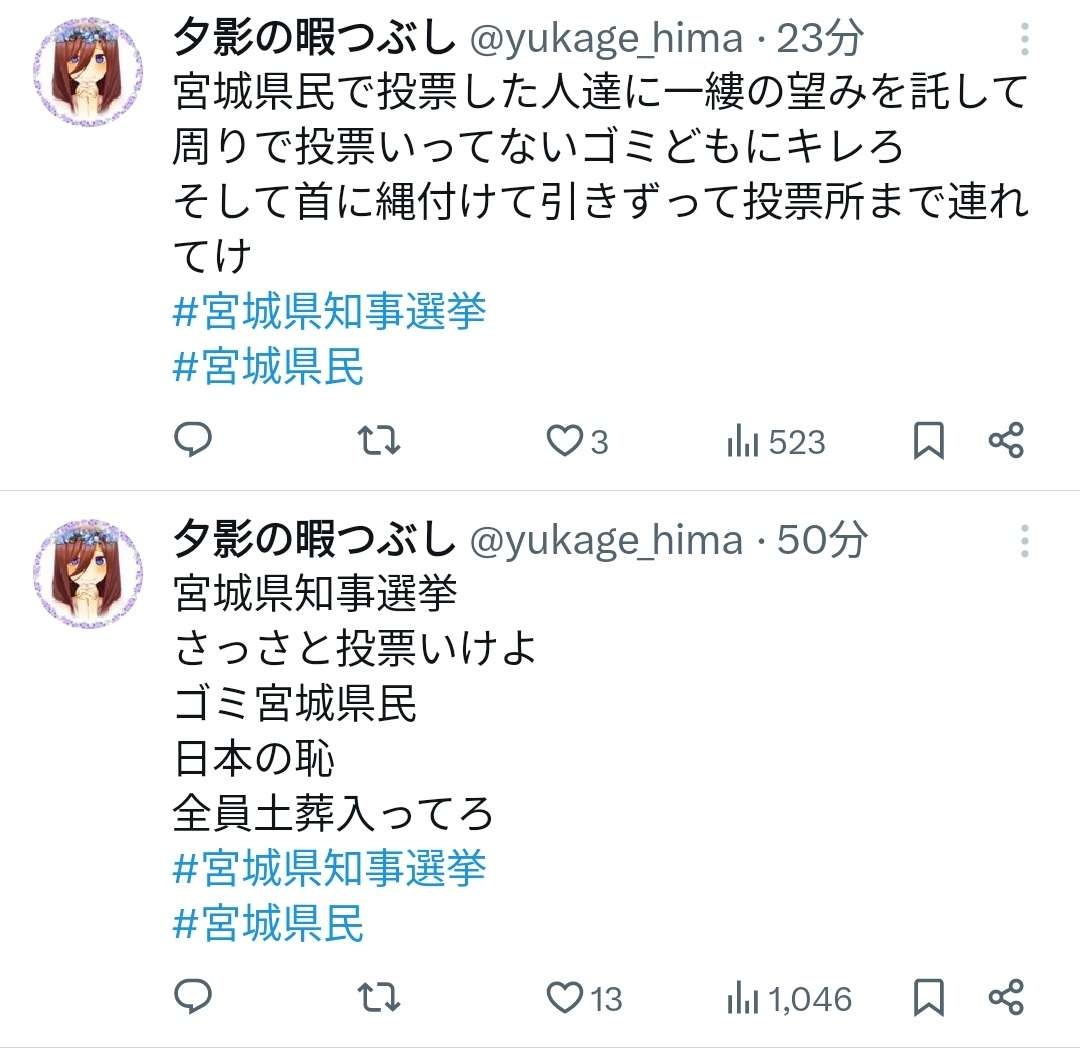Open #宮城県民 hashtag in second tweet

269,923
